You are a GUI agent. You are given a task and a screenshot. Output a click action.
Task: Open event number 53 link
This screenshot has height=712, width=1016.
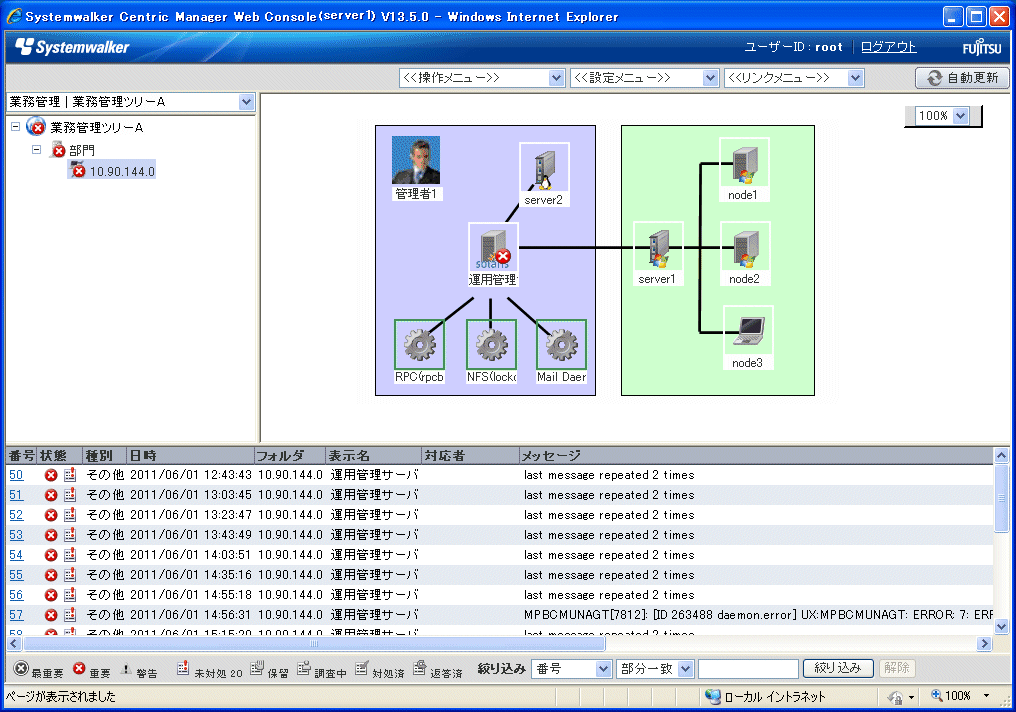tap(16, 535)
